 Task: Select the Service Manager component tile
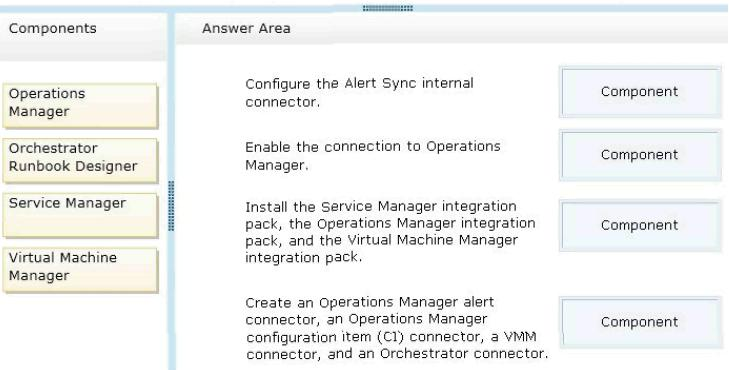(x=80, y=215)
